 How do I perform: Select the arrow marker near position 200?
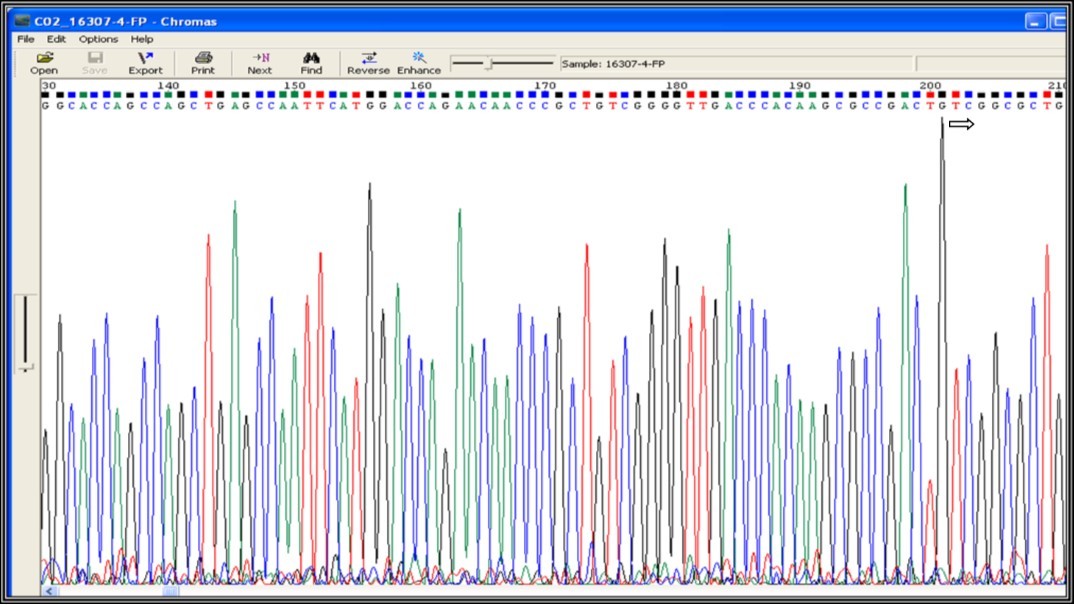962,124
